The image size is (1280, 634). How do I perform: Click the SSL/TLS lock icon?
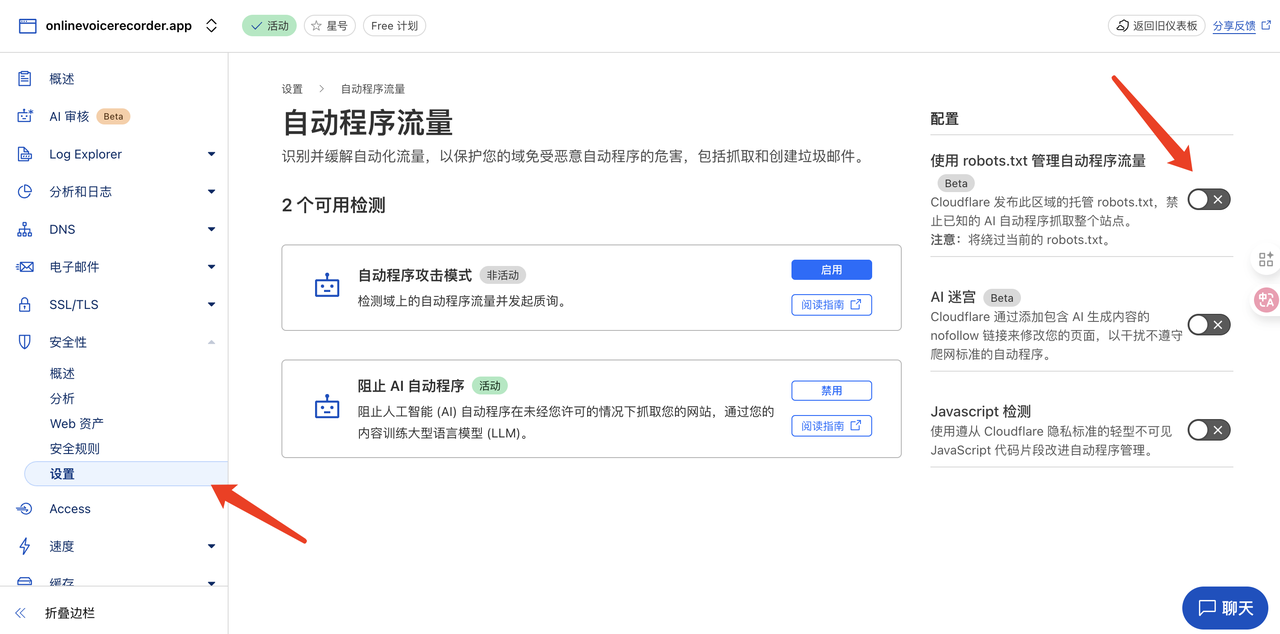[x=25, y=304]
